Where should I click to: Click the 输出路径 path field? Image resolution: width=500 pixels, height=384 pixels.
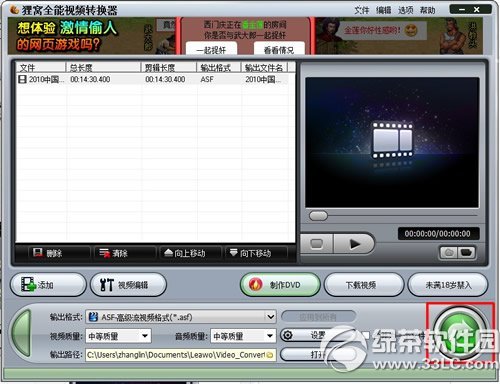coord(181,355)
